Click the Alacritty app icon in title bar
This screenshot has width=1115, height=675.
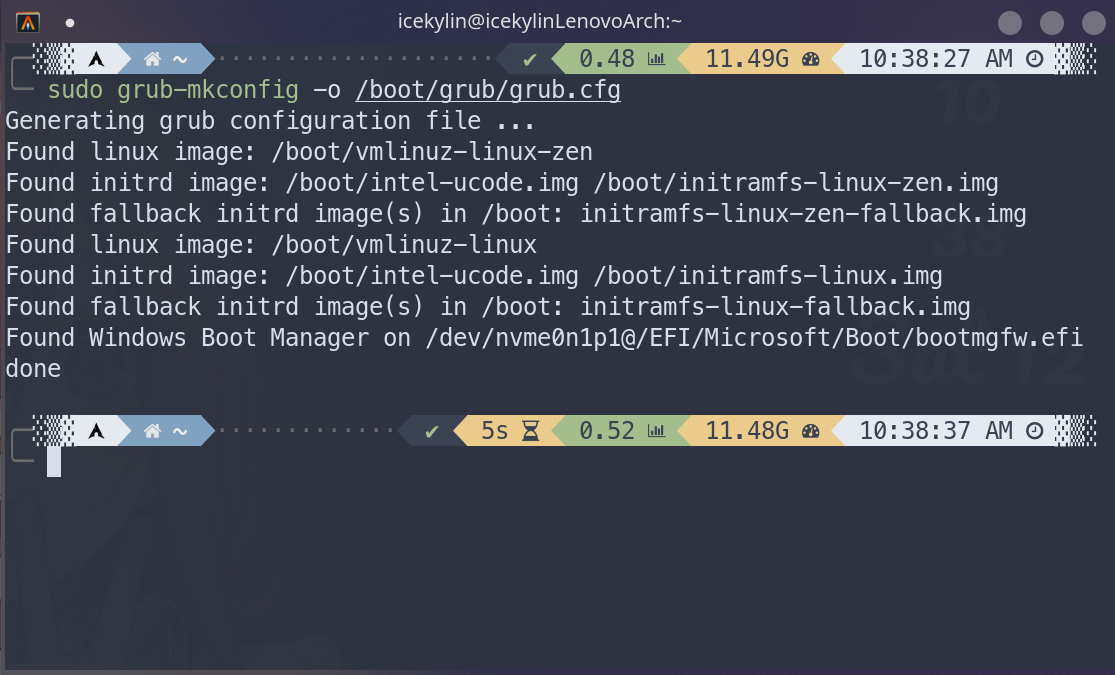point(29,22)
